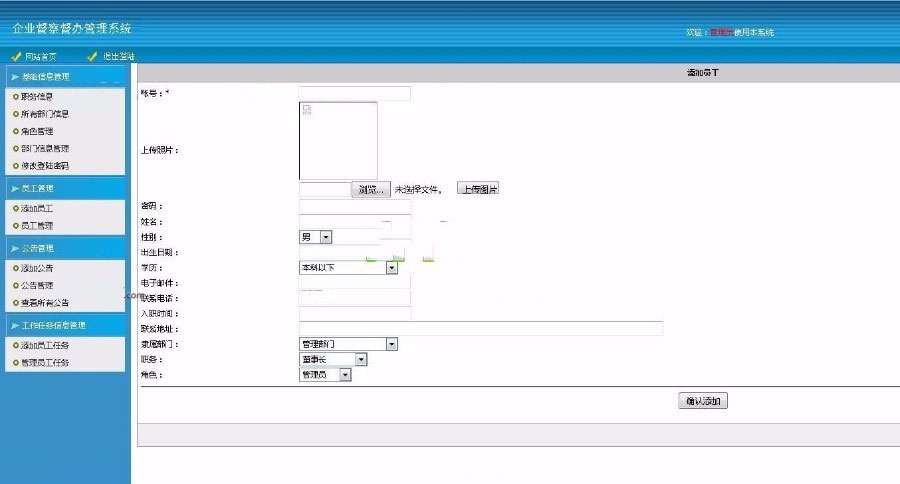Click the arrow icon on 工作任务信息管理 header
The width and height of the screenshot is (900, 484).
[14, 326]
